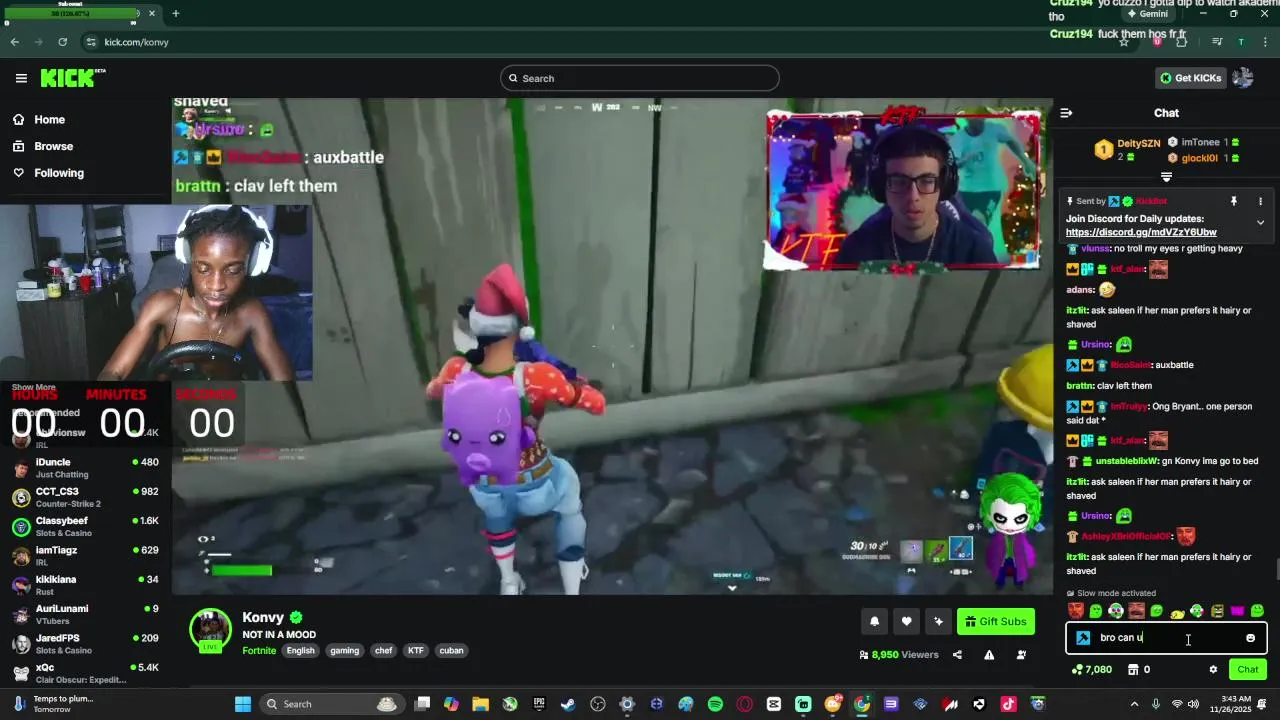Click the channel points icon showing 7,080
Screen dimensions: 1280x720
1091,670
